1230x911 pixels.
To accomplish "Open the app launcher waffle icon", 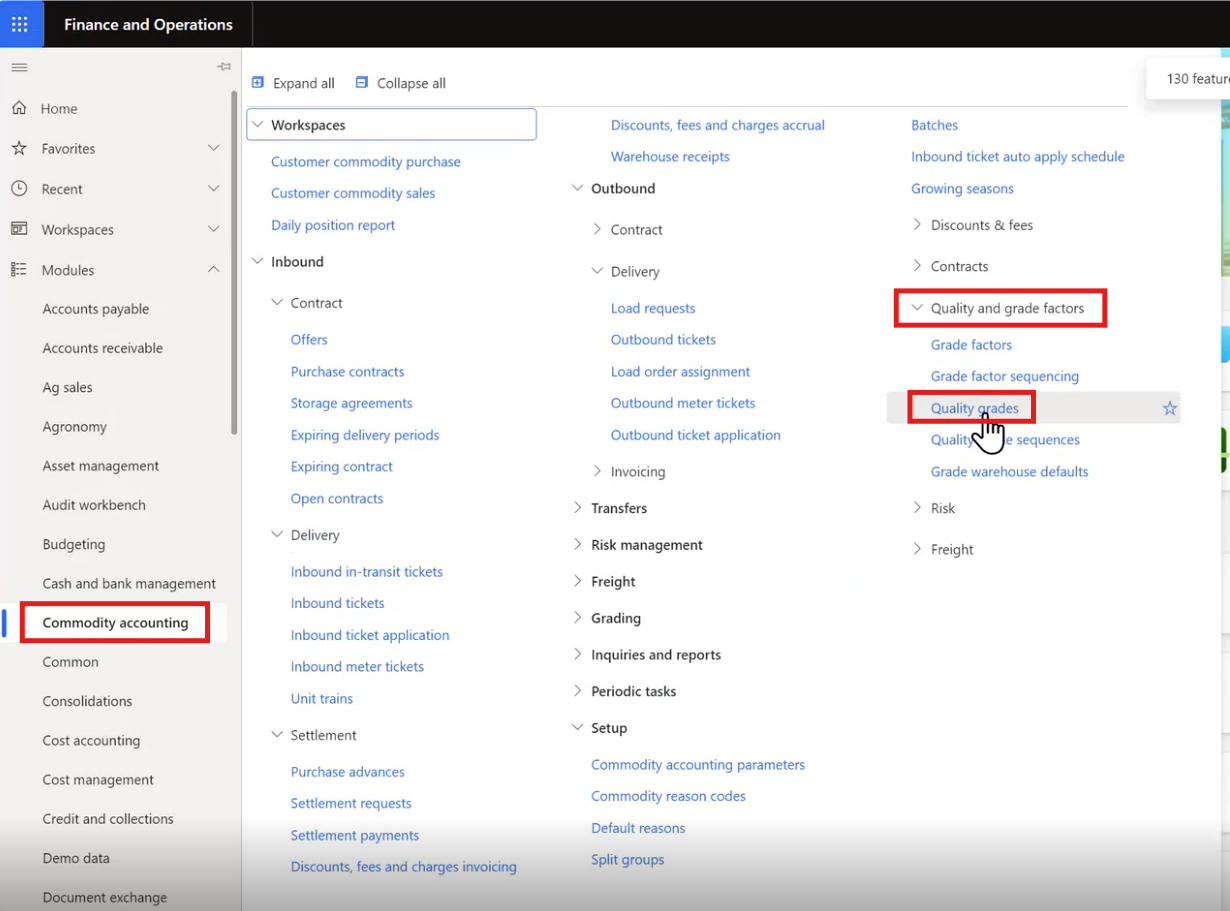I will [x=20, y=24].
